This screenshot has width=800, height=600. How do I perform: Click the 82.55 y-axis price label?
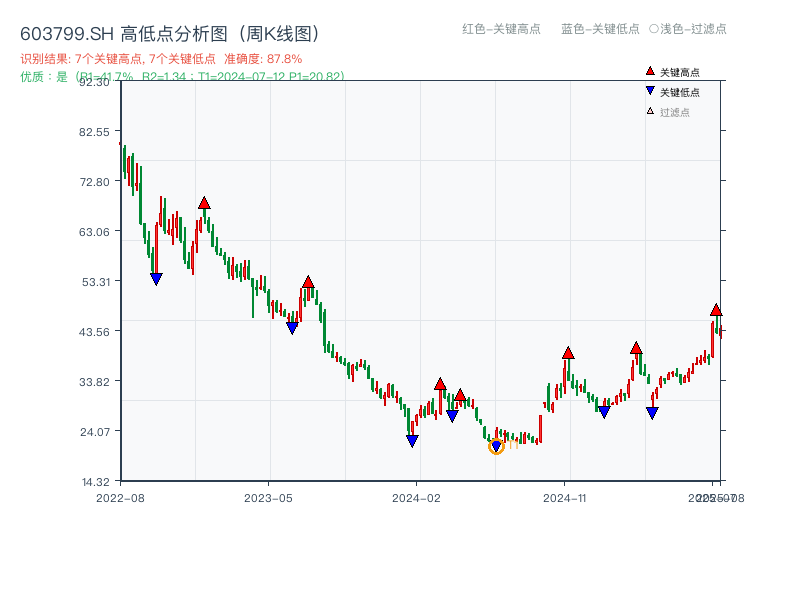click(x=94, y=132)
